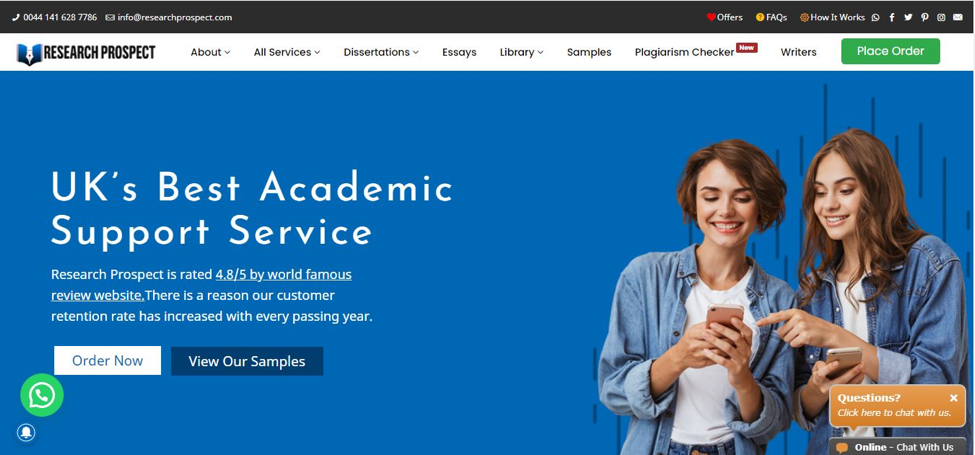Open the Pinterest icon in top bar
Image resolution: width=975 pixels, height=455 pixels.
click(925, 17)
